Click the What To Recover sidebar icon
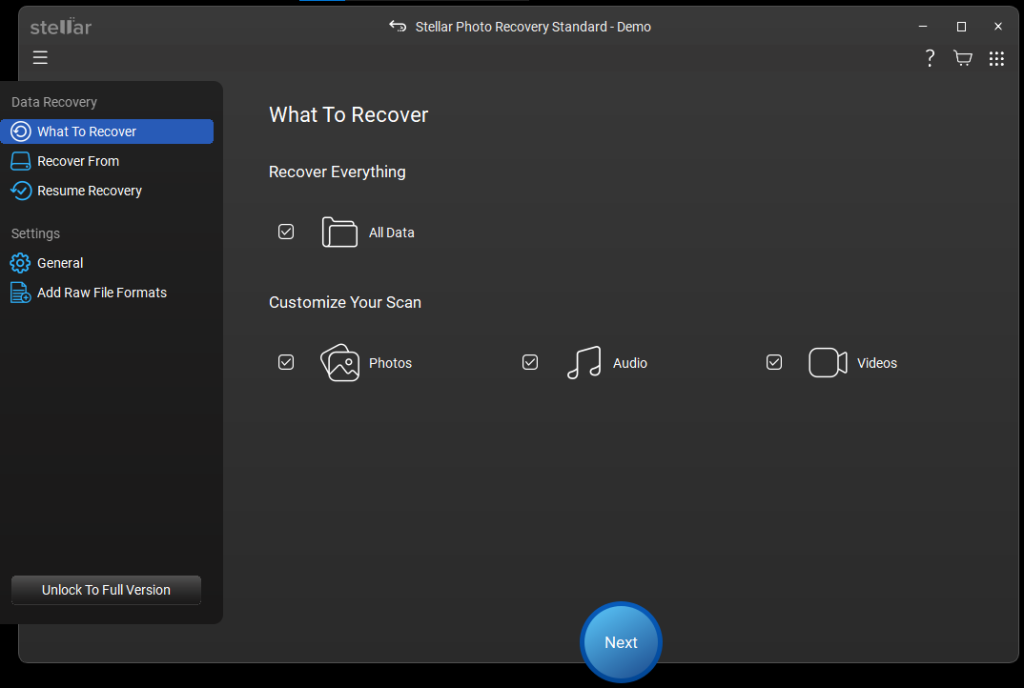This screenshot has height=688, width=1024. (21, 131)
